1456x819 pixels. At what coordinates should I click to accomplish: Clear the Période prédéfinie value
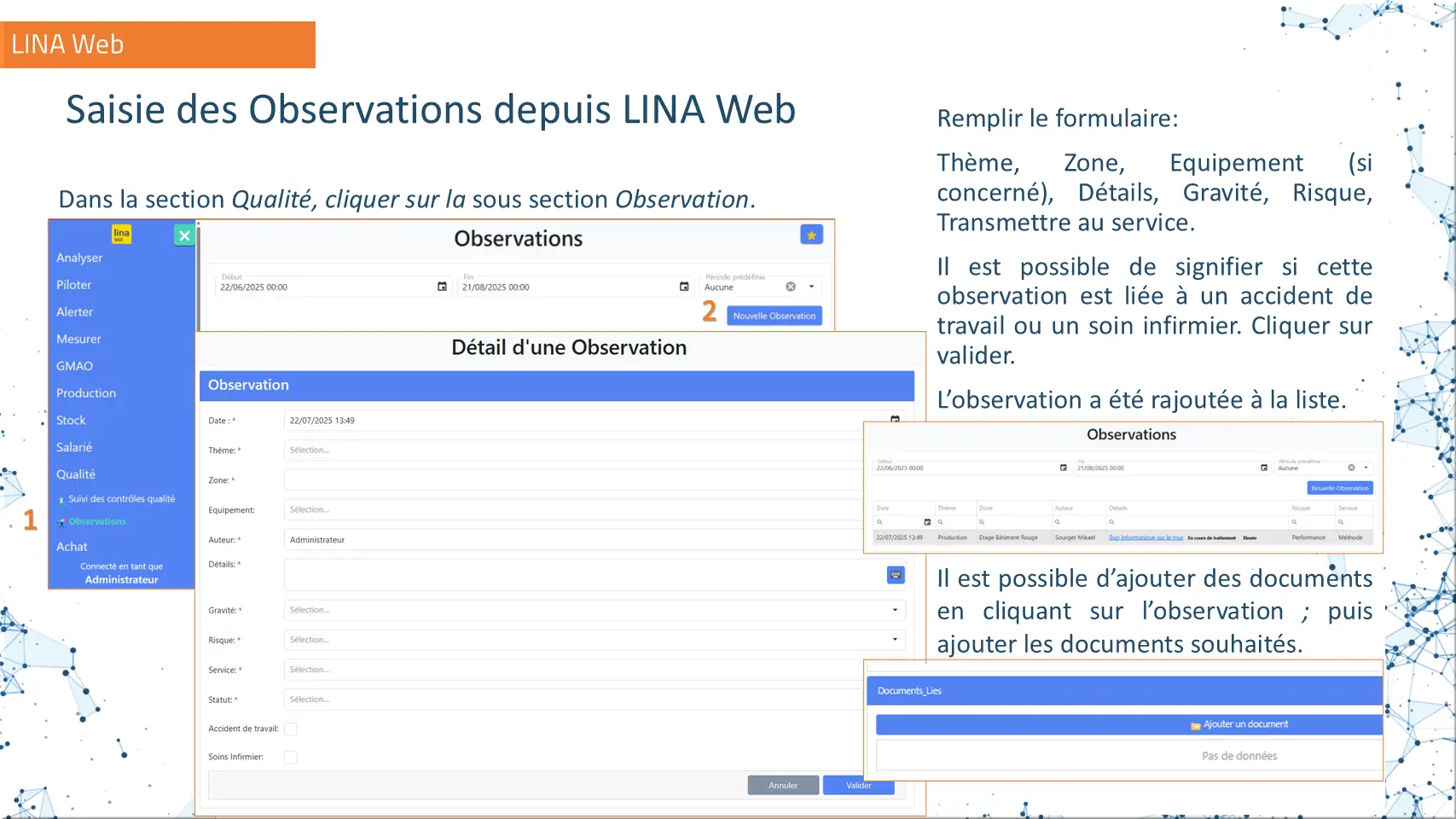[791, 287]
